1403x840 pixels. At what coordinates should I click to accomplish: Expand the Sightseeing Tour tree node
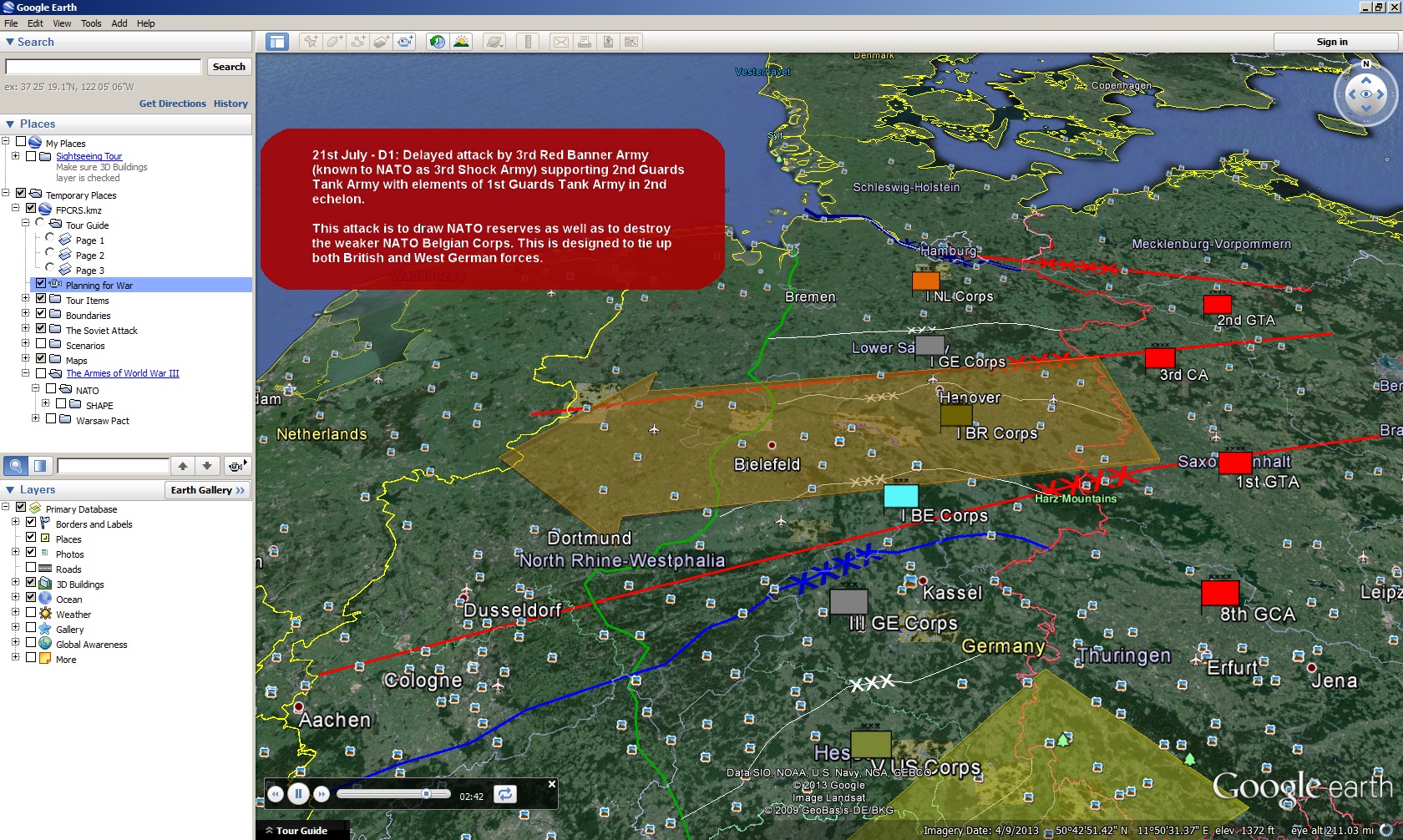(x=15, y=156)
